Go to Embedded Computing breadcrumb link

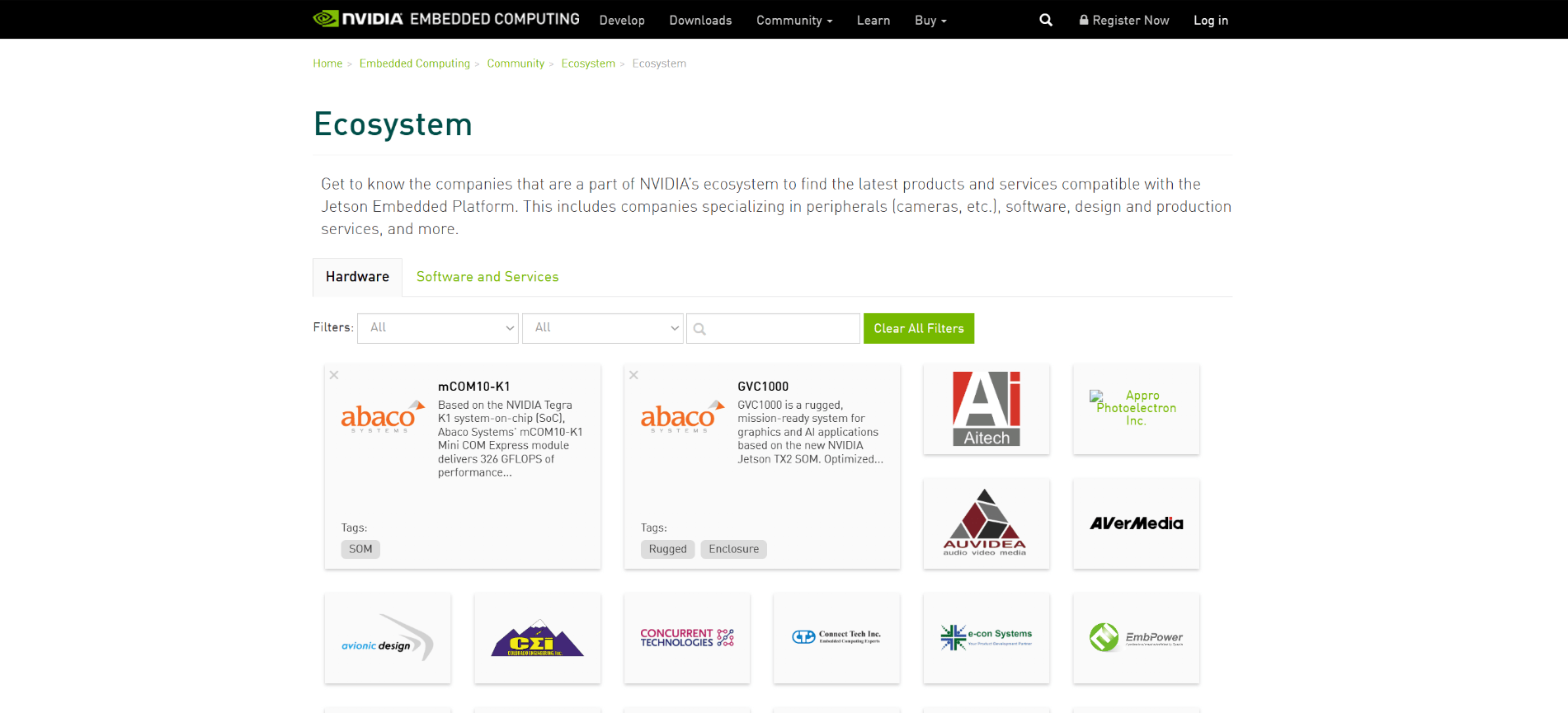pos(415,63)
